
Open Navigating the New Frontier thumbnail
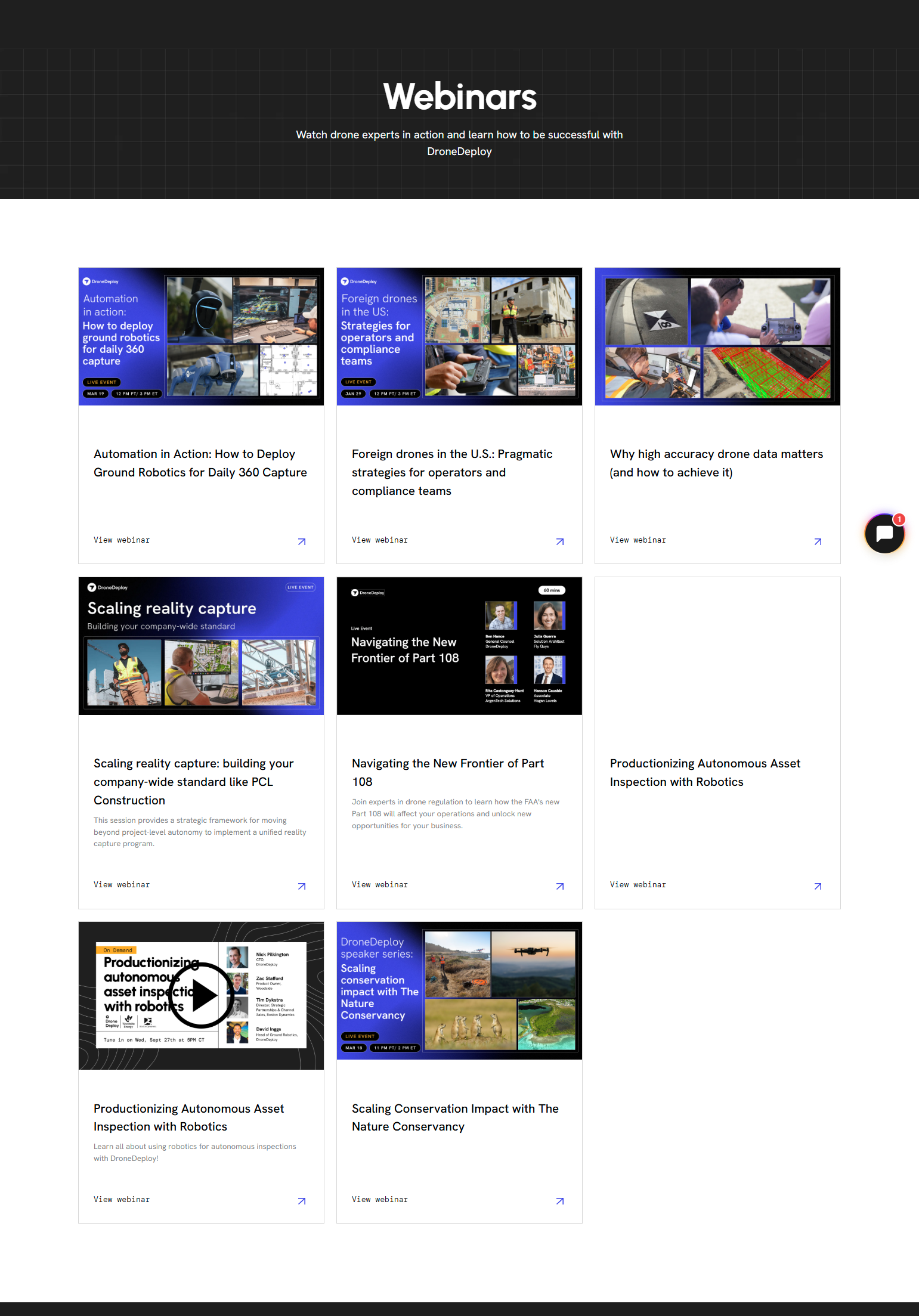[459, 646]
